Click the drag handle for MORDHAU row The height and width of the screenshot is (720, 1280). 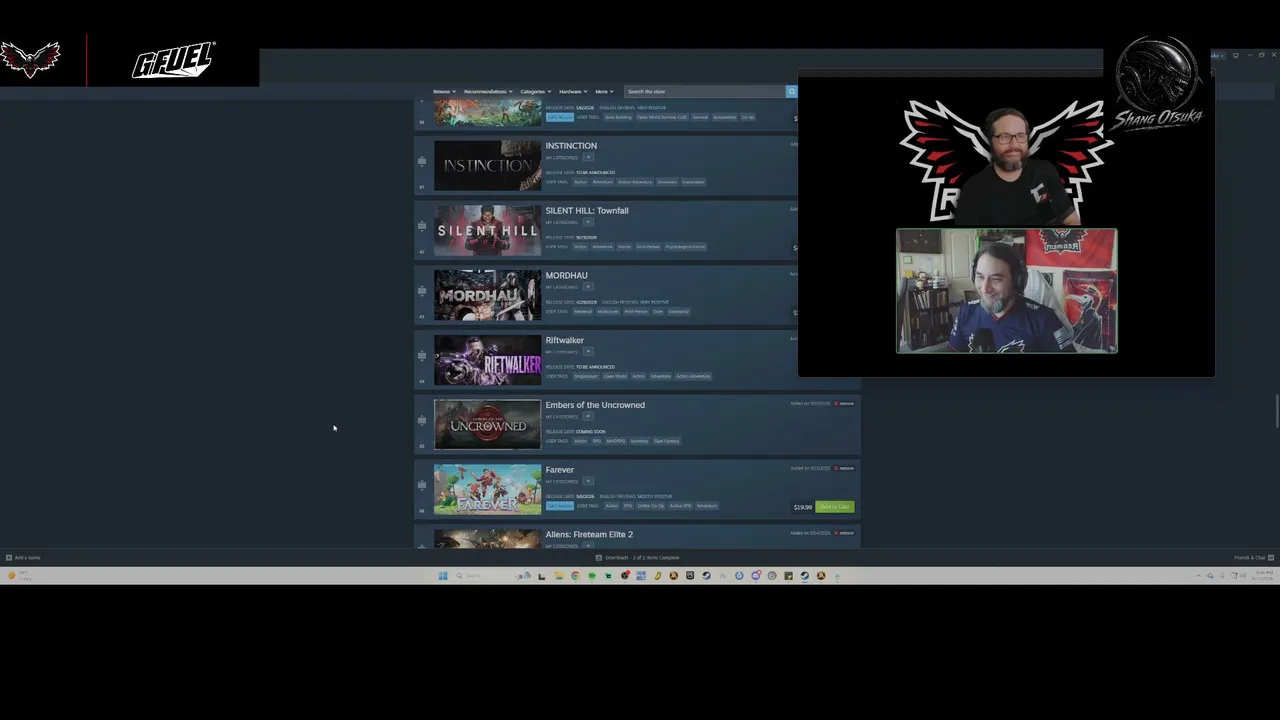pos(422,291)
